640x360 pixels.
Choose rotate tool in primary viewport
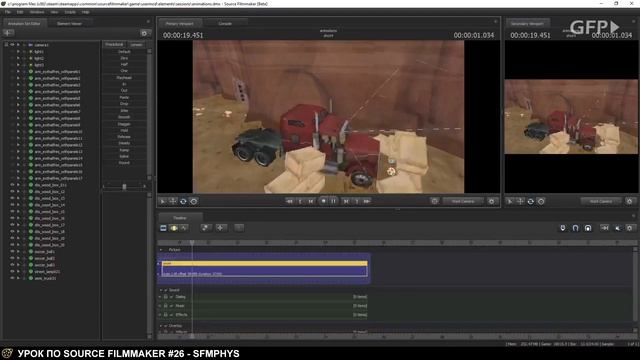tap(183, 201)
